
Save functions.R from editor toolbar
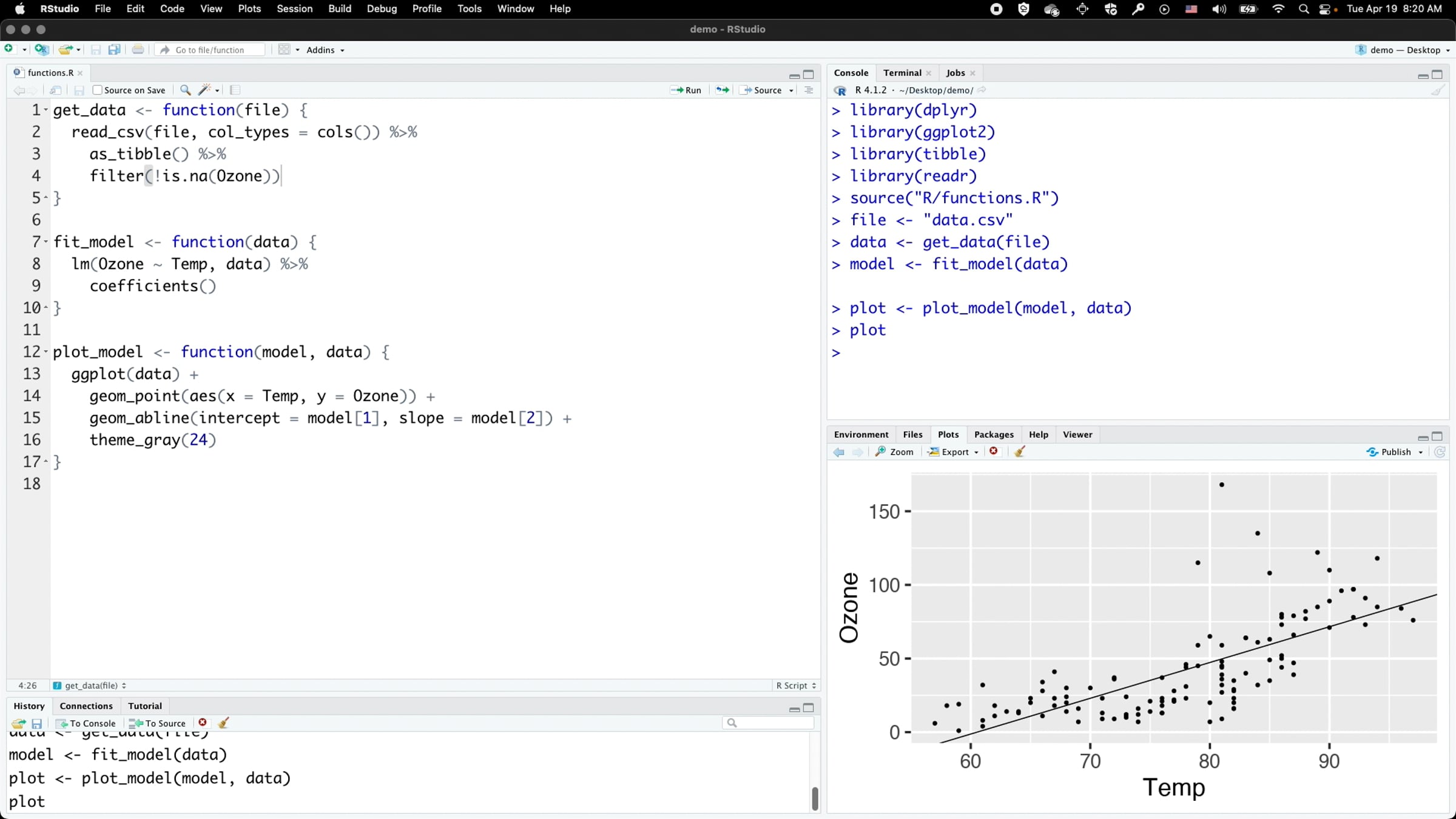[x=79, y=90]
